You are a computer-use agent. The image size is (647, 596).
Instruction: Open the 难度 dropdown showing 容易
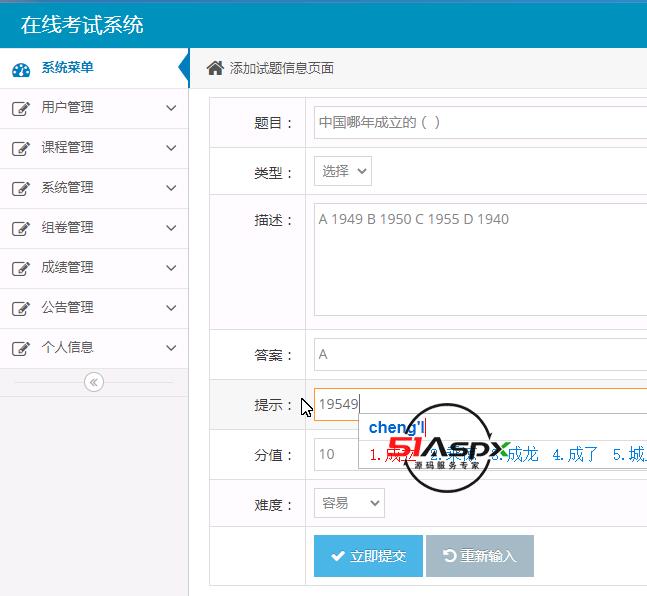349,503
